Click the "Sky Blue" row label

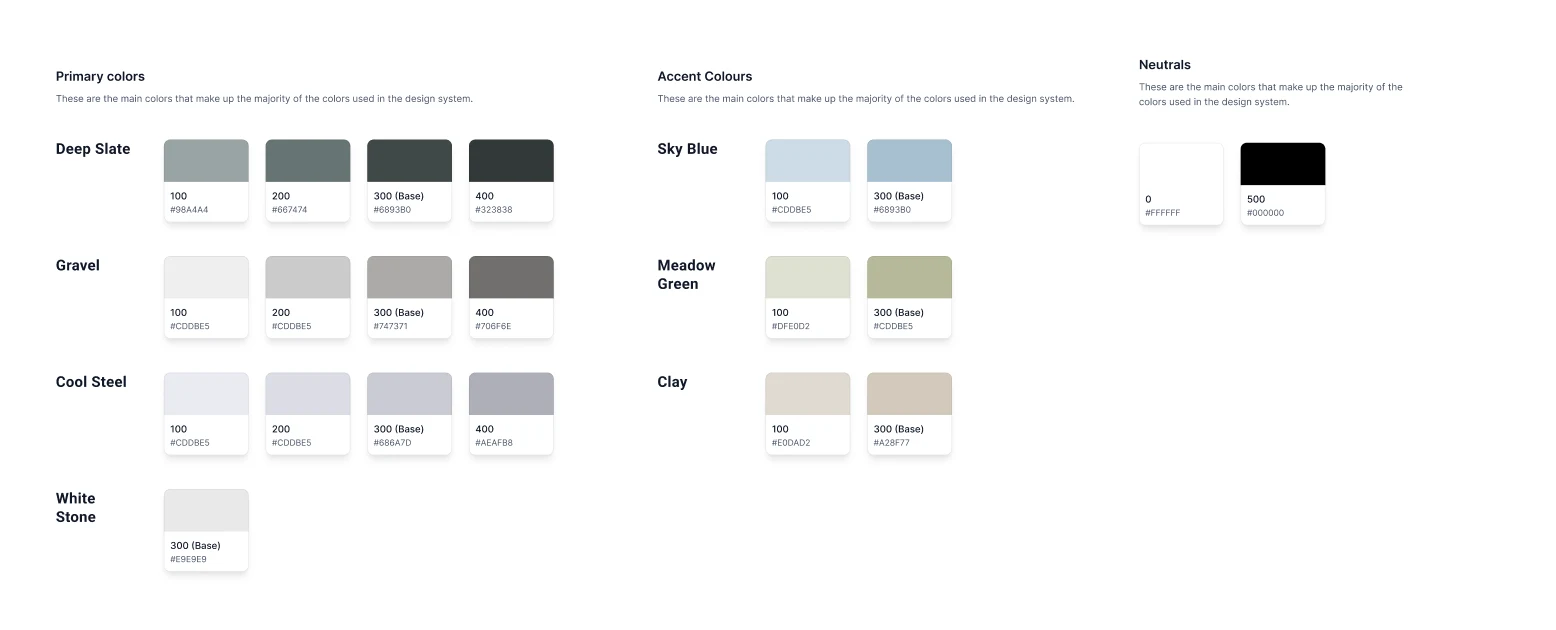pos(688,149)
